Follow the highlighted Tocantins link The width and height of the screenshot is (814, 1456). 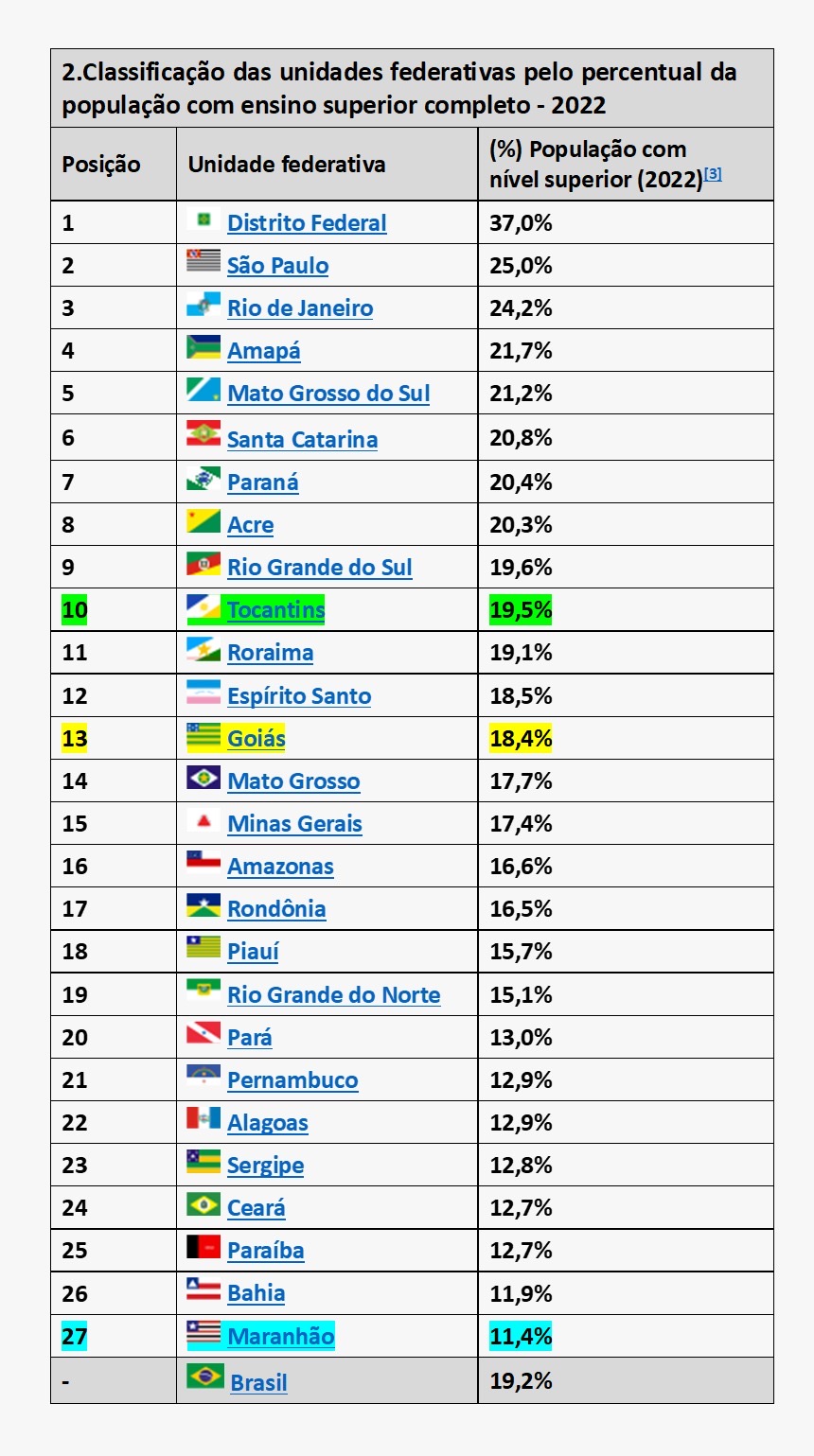point(275,610)
